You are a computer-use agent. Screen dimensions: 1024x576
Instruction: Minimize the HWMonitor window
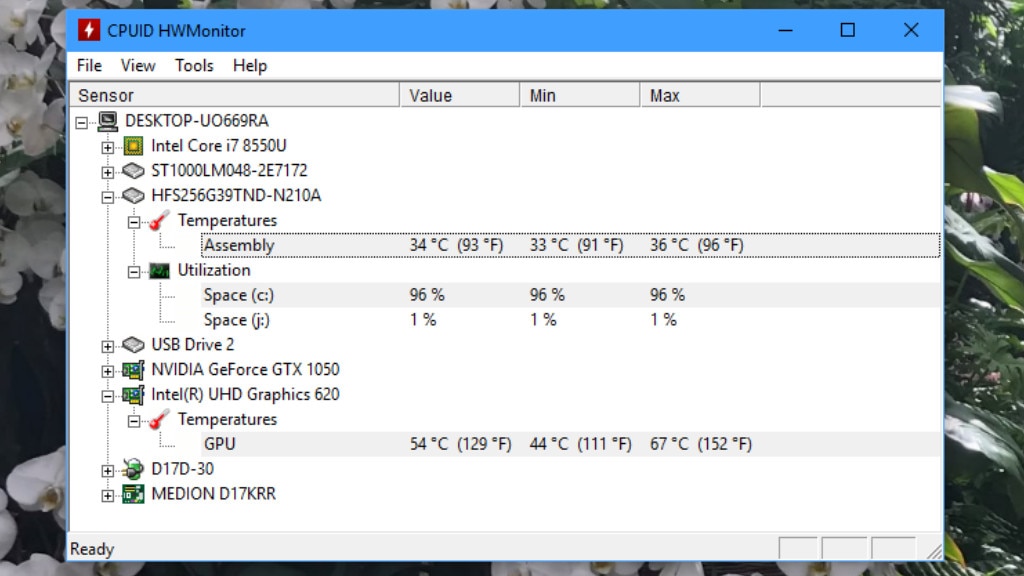785,30
